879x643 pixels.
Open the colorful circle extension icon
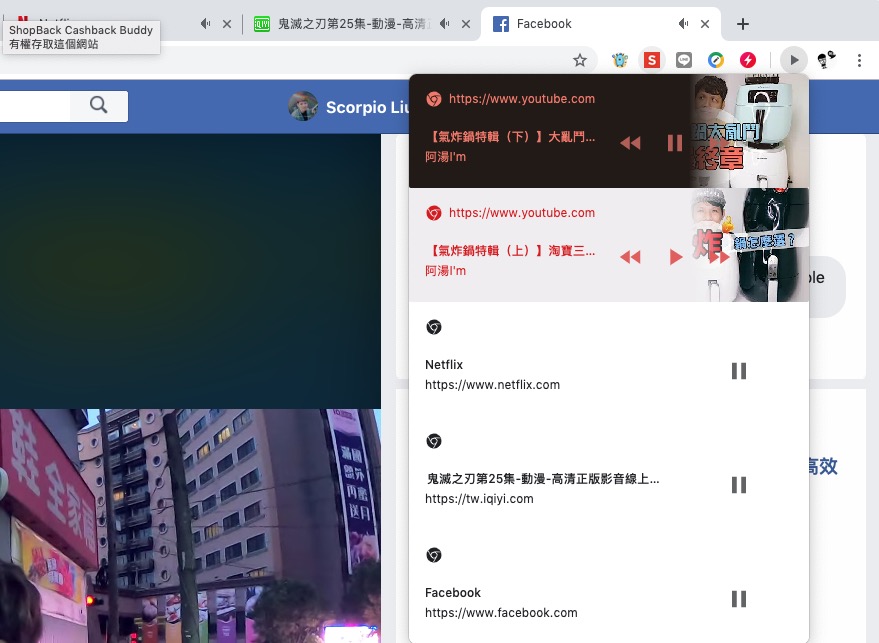click(716, 60)
